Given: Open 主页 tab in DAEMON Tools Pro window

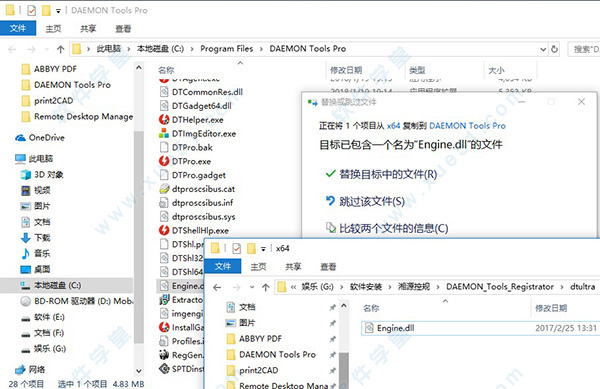Looking at the screenshot, I should (53, 29).
